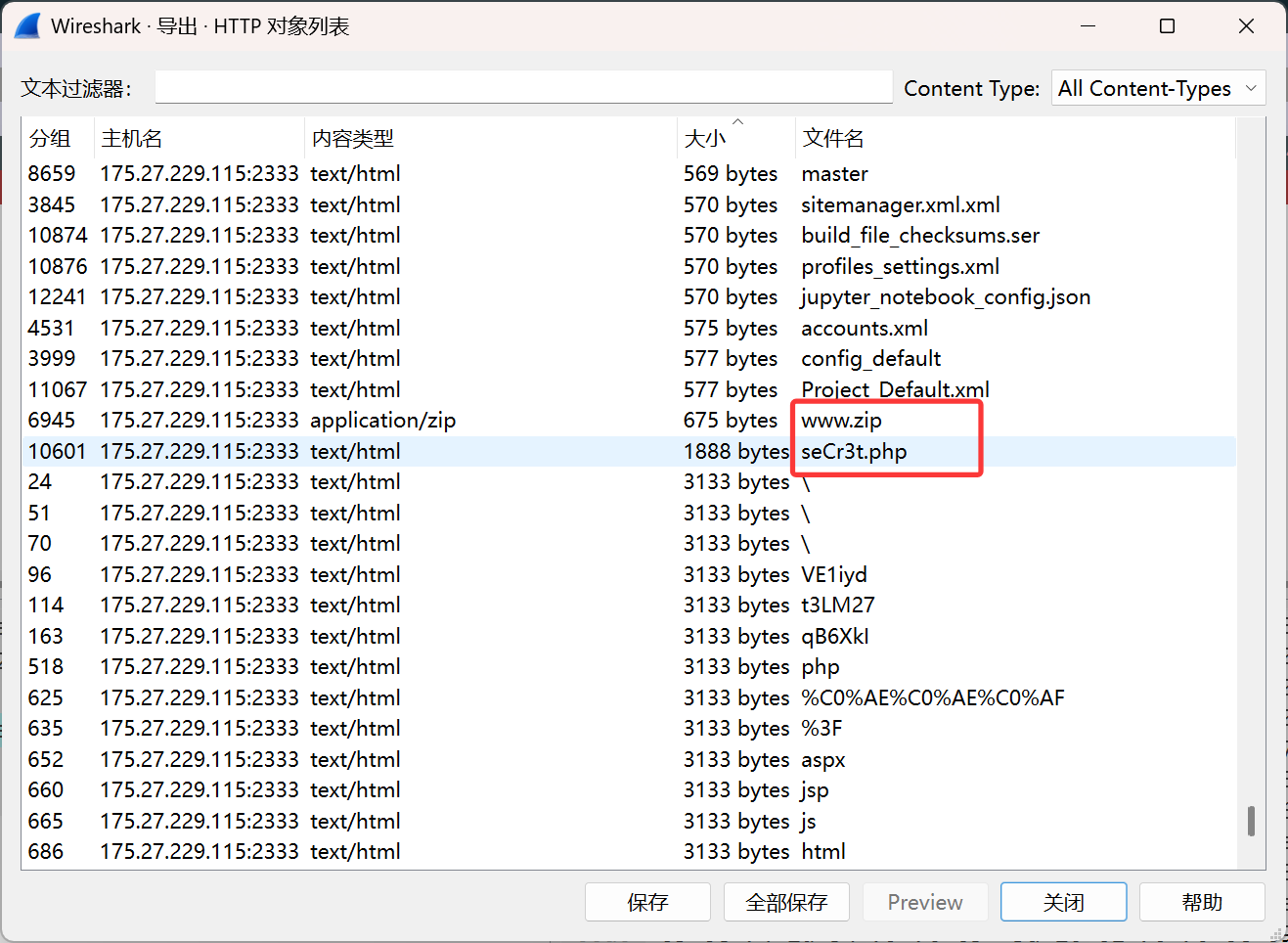Sort by the 文件名 column header
The image size is (1288, 943).
pyautogui.click(x=1015, y=138)
